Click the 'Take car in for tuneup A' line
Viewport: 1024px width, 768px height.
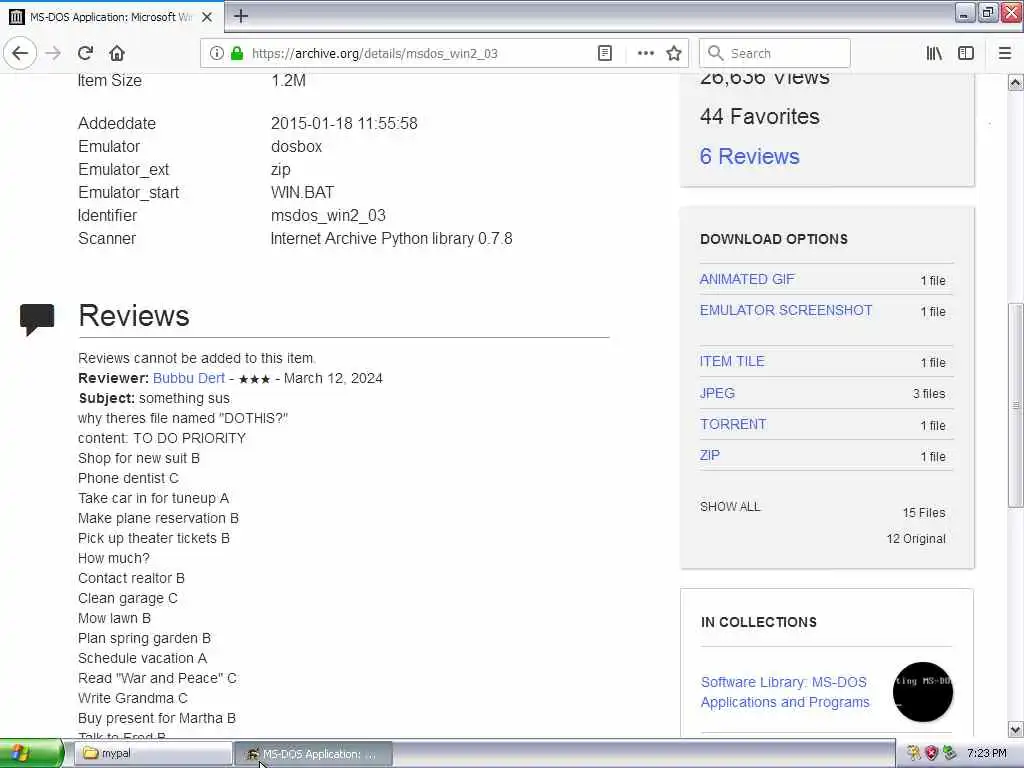153,498
